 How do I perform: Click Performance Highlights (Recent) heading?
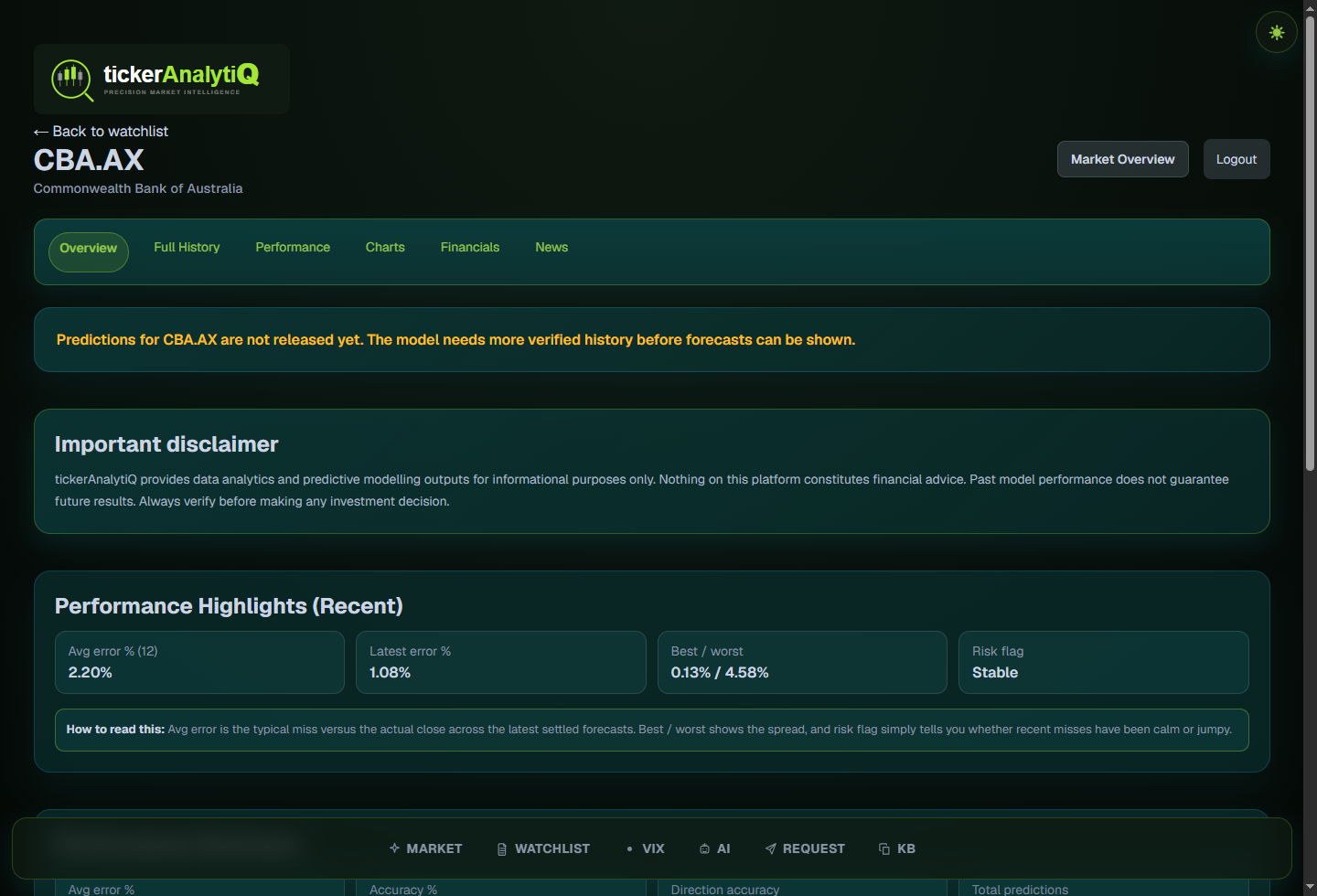point(229,606)
